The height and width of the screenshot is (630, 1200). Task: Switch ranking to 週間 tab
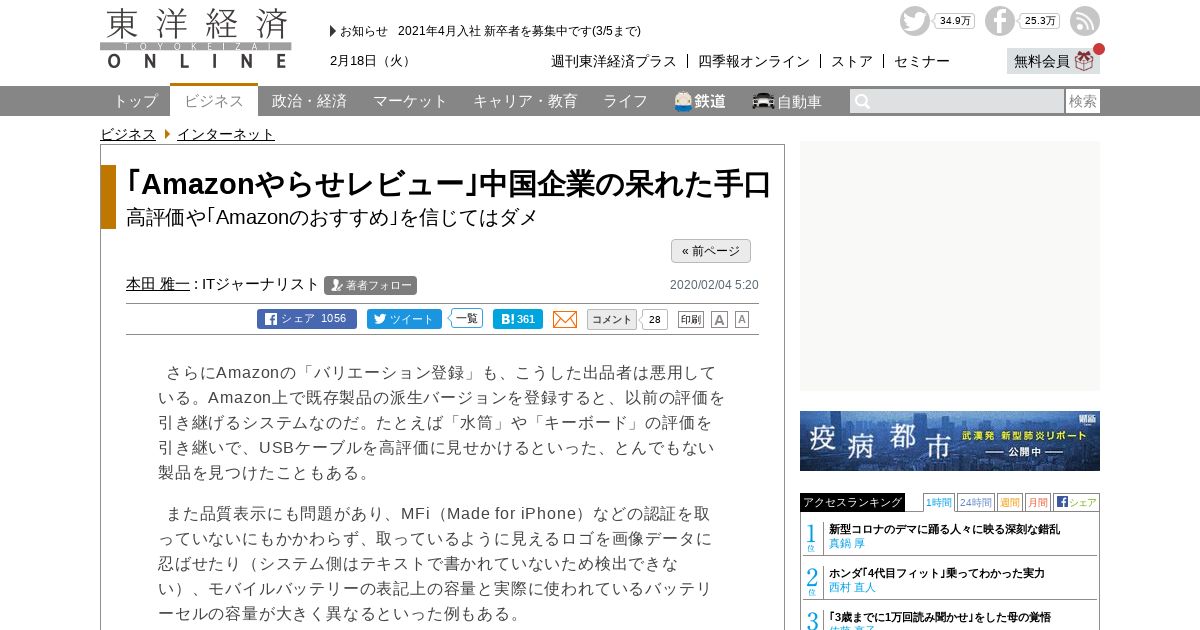point(1010,502)
